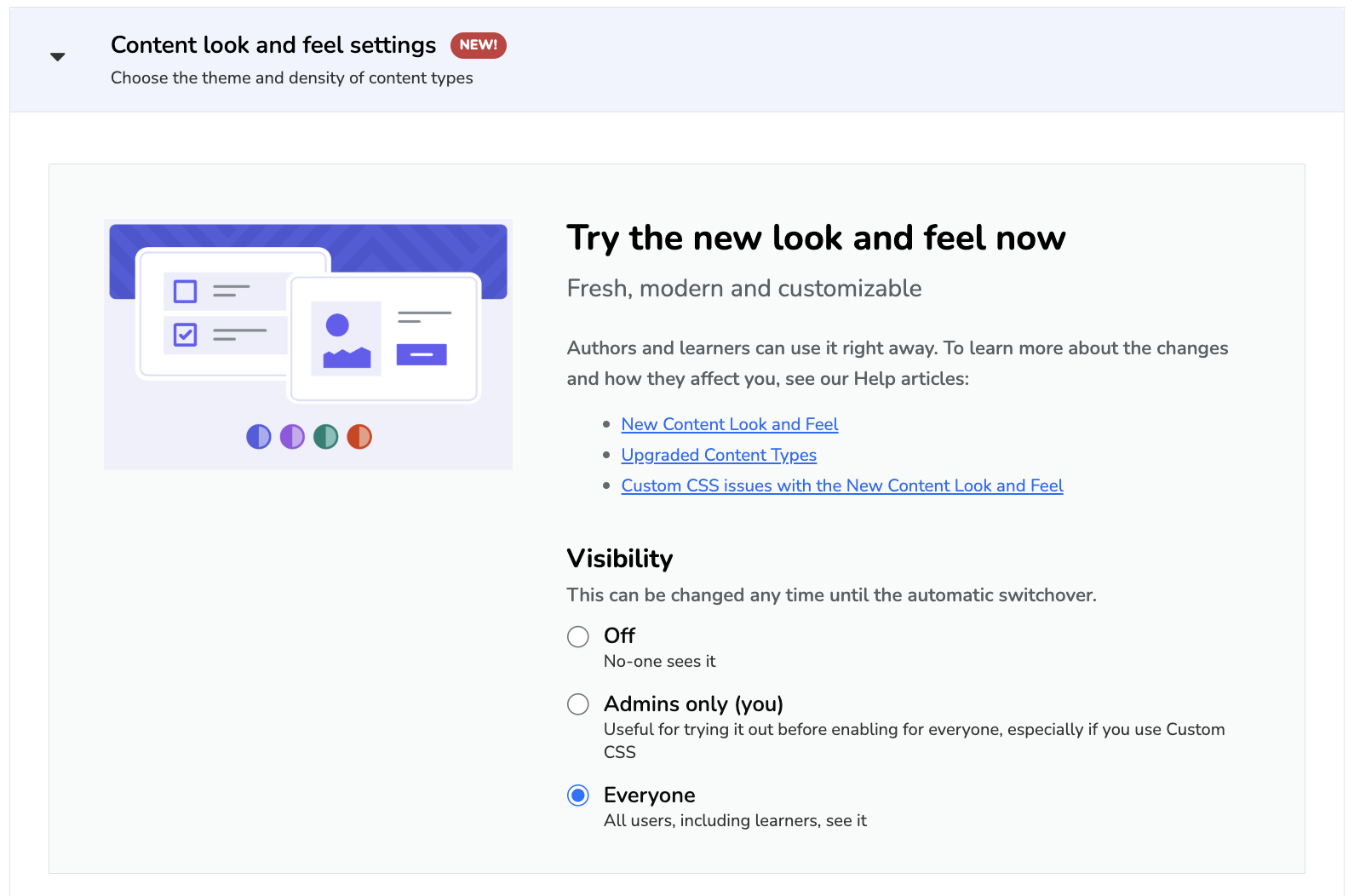
Task: Click the Try the new look heading
Action: (x=816, y=238)
